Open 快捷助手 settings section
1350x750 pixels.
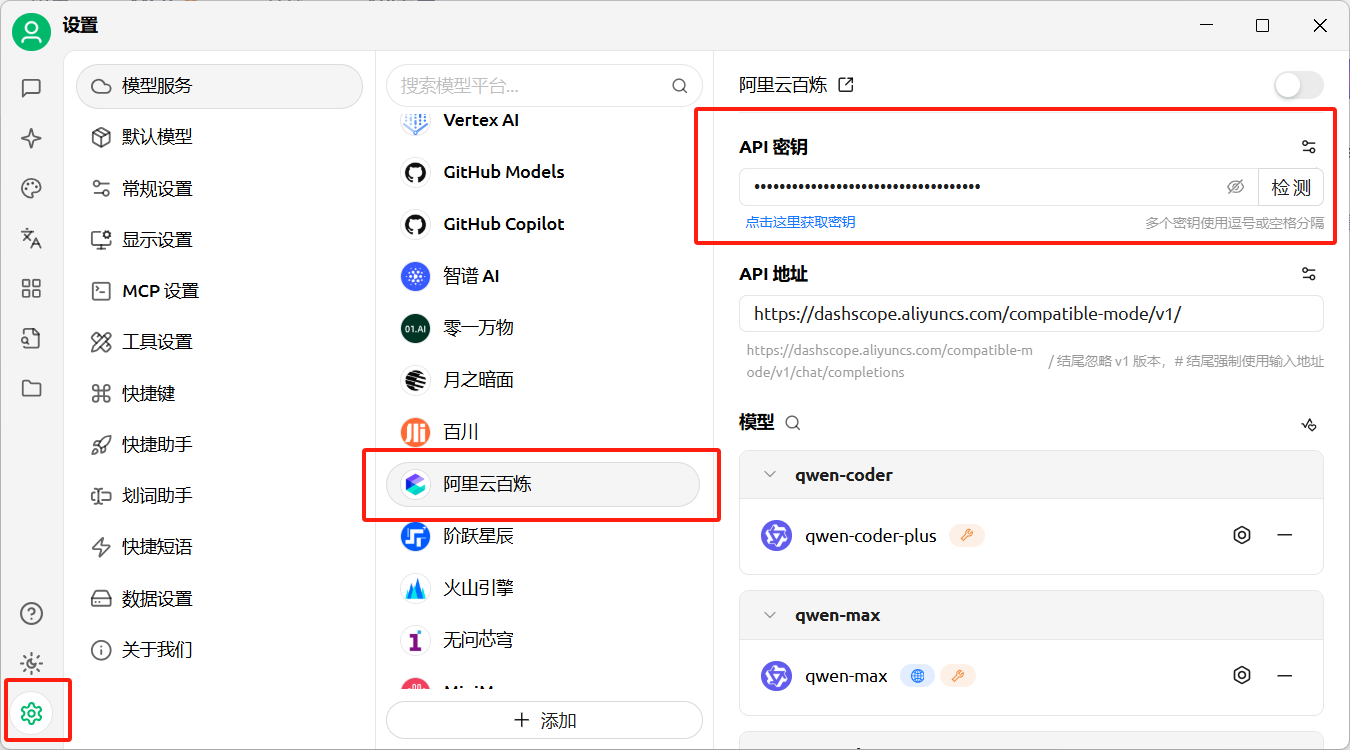219,444
